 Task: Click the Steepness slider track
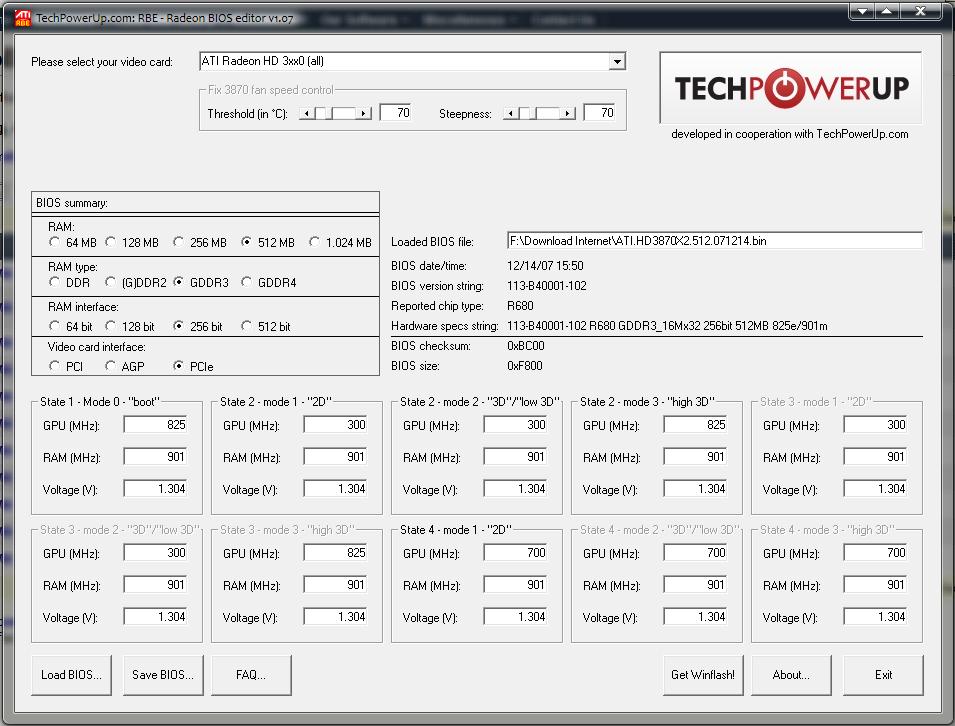tap(540, 113)
